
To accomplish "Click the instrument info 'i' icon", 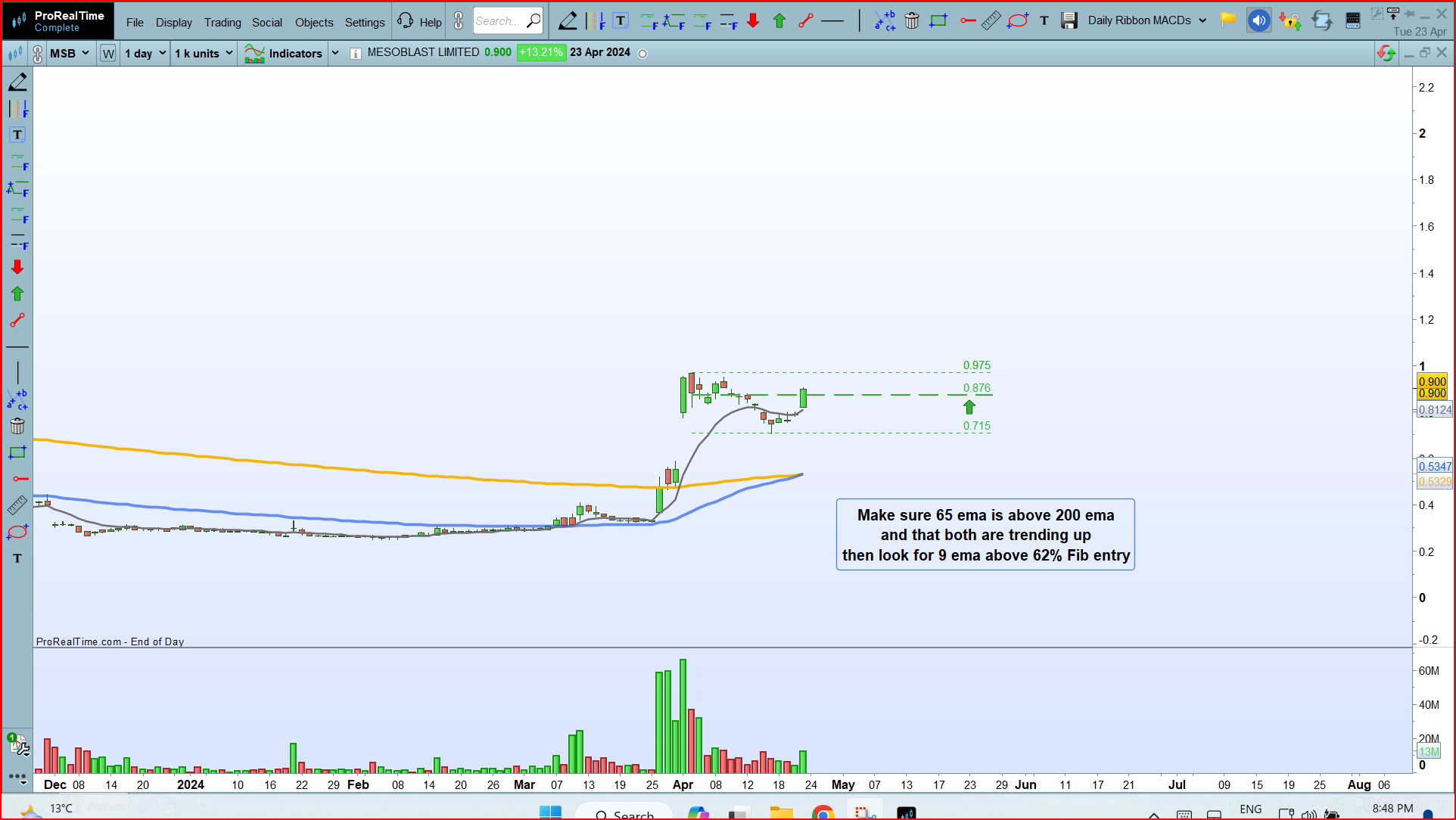I will point(356,54).
